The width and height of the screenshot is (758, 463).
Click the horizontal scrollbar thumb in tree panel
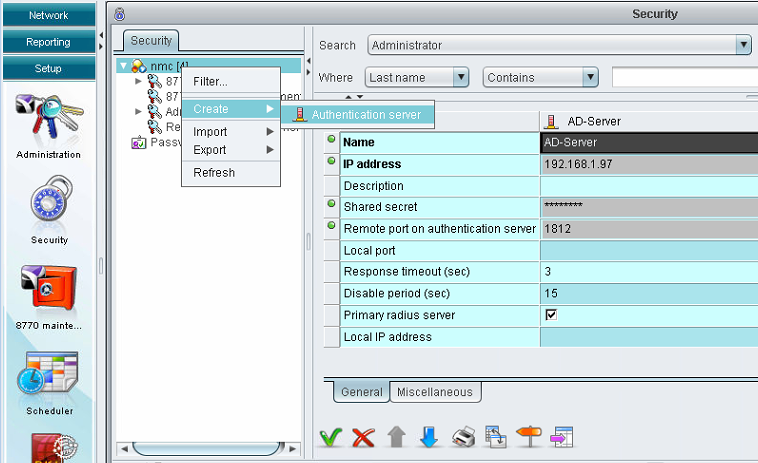208,449
